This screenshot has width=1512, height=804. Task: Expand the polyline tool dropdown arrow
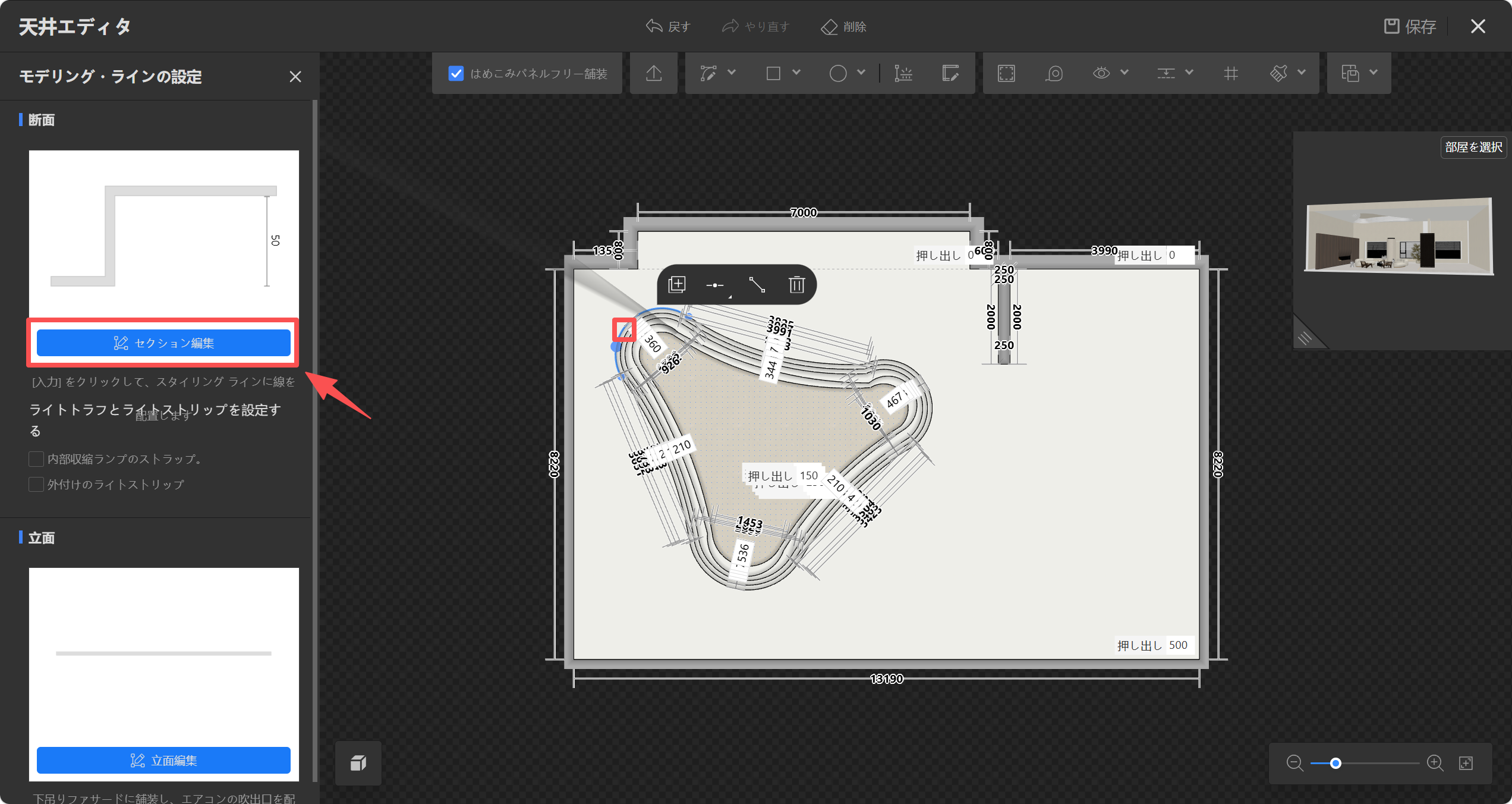click(x=732, y=73)
